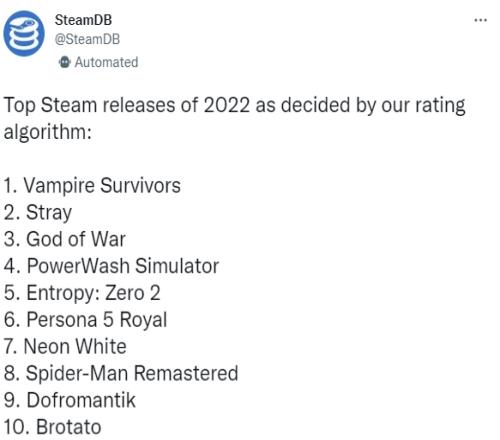Open the three-dot more options menu
The width and height of the screenshot is (500, 440).
click(x=480, y=20)
